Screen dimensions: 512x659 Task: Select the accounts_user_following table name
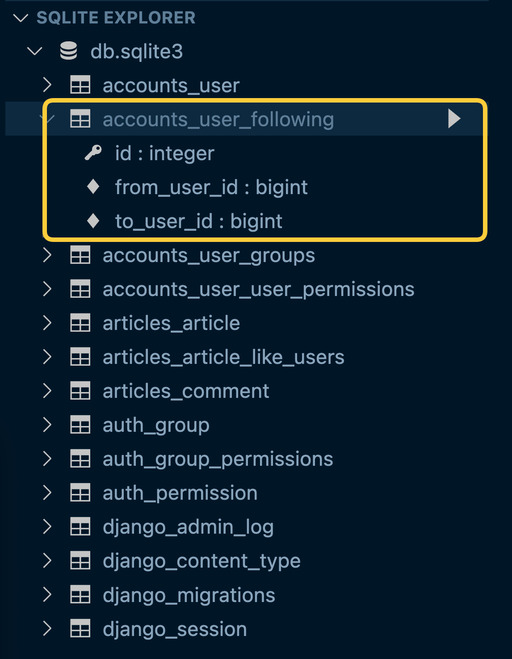pos(218,119)
